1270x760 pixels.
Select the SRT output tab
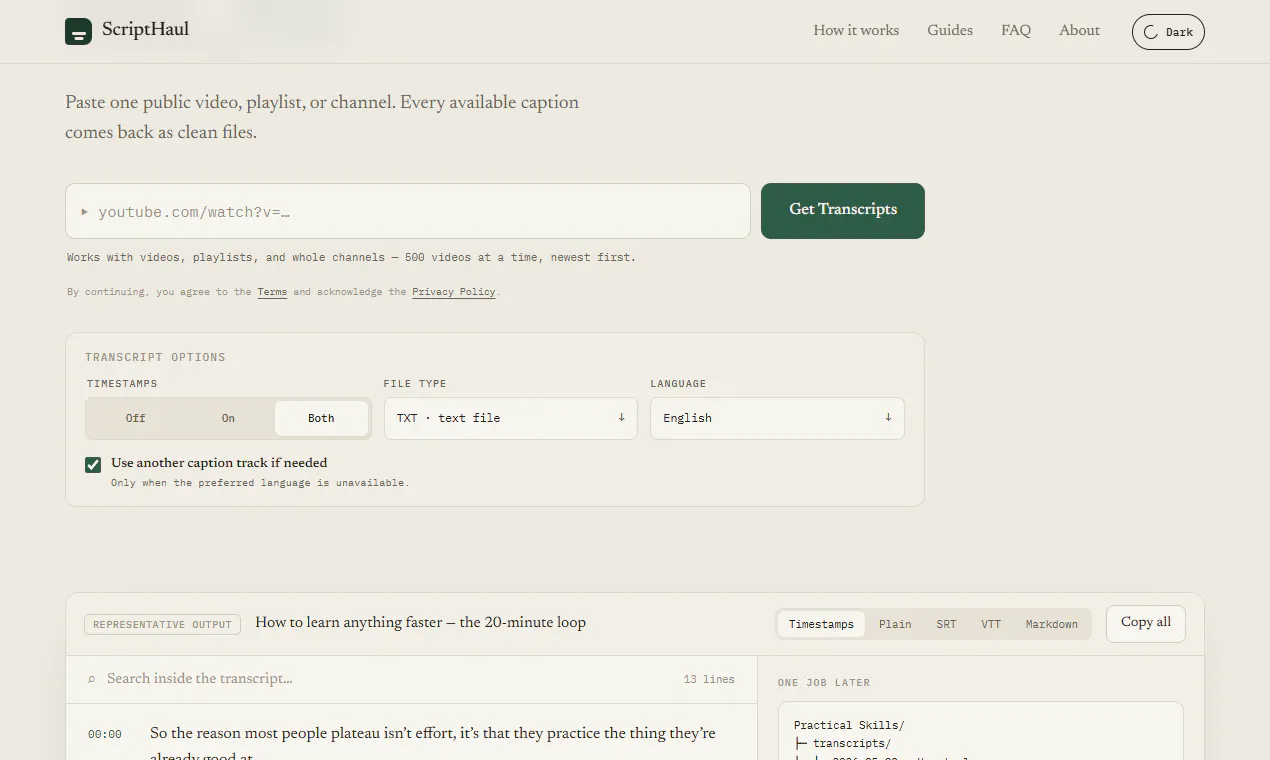pos(946,624)
